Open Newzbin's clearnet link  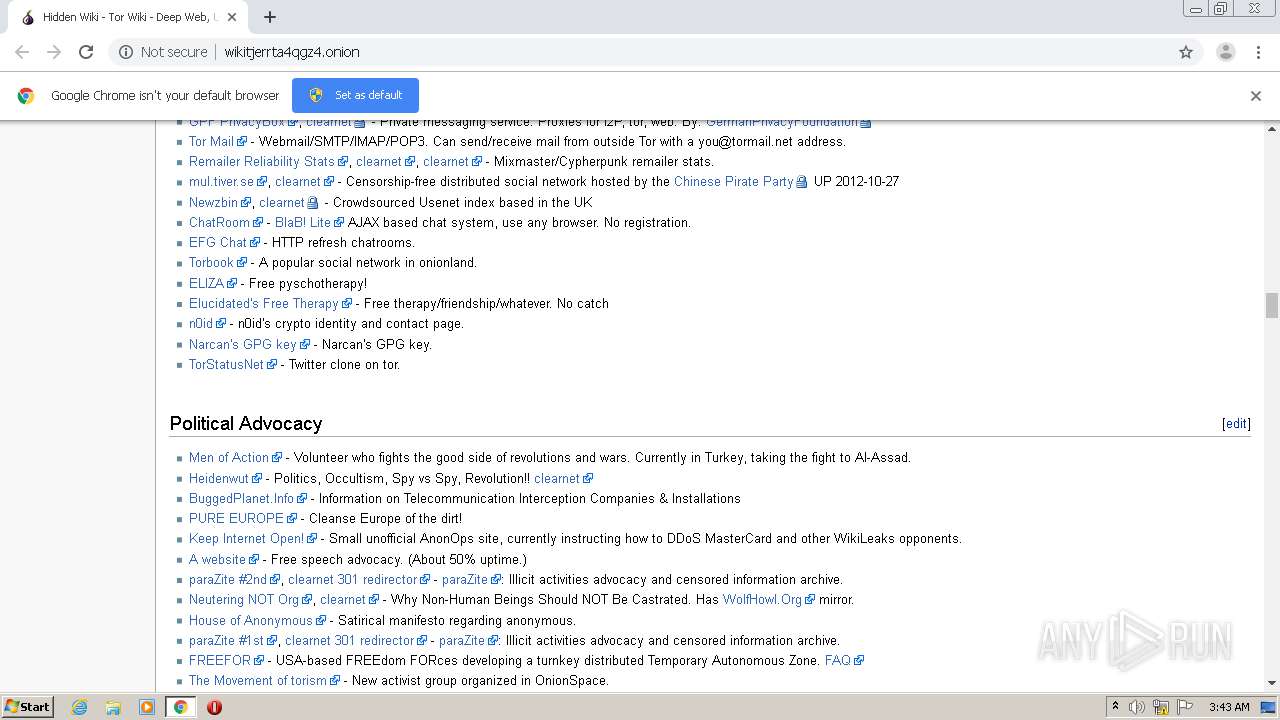[x=281, y=202]
